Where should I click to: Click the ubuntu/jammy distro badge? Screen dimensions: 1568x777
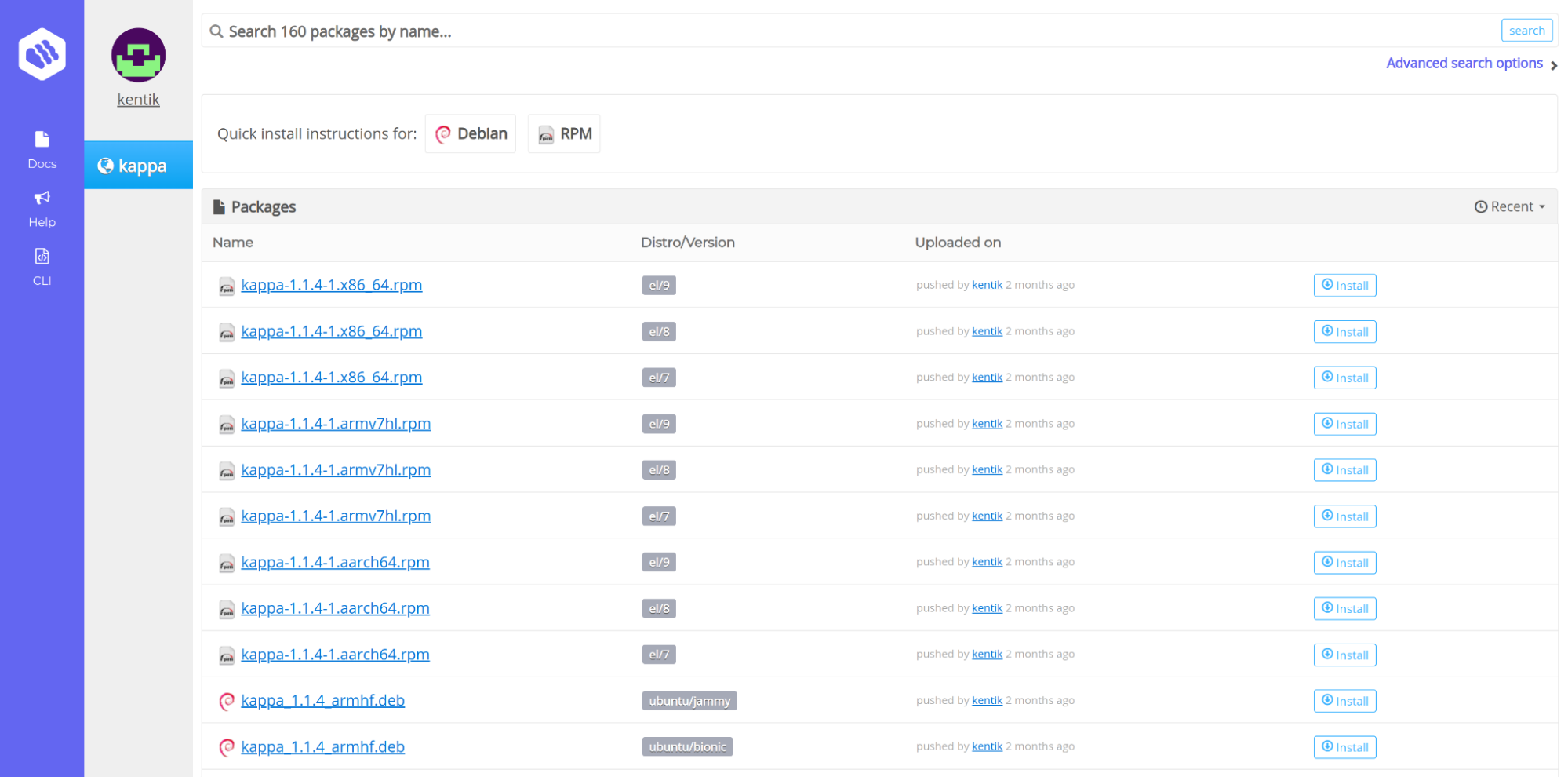689,700
